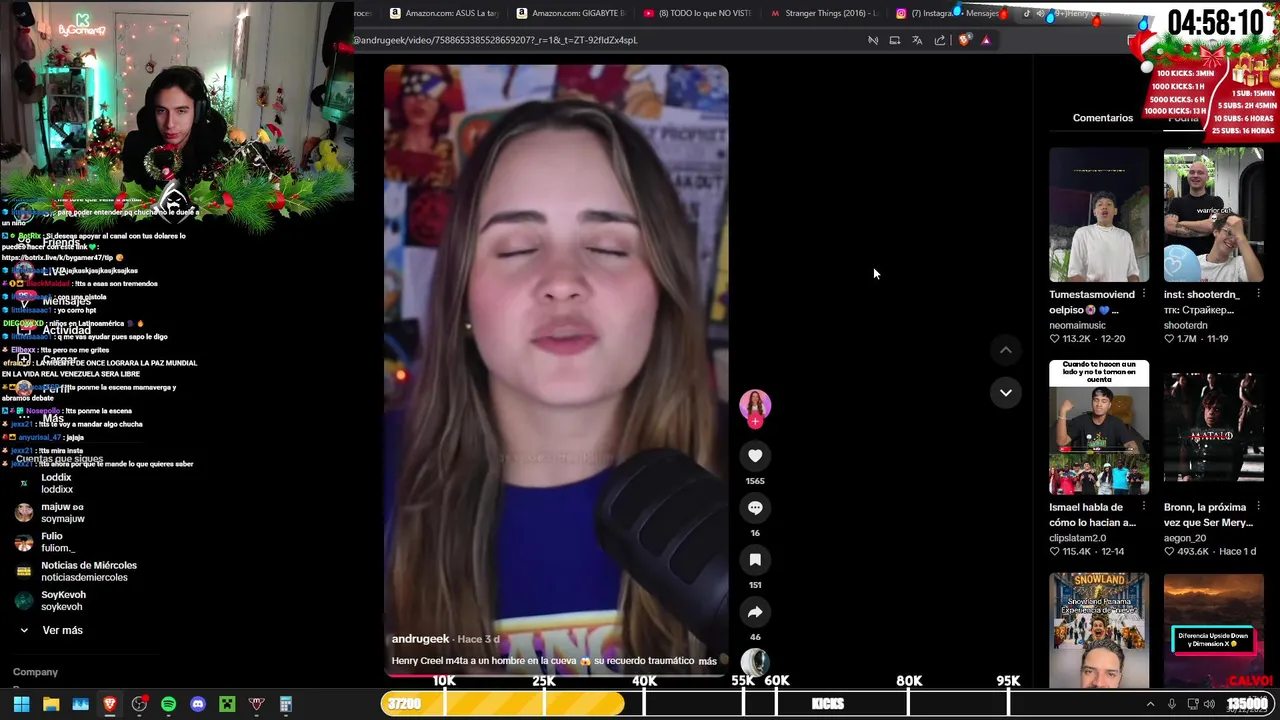Open Minecraft from the taskbar
Image resolution: width=1280 pixels, height=720 pixels.
[x=227, y=704]
